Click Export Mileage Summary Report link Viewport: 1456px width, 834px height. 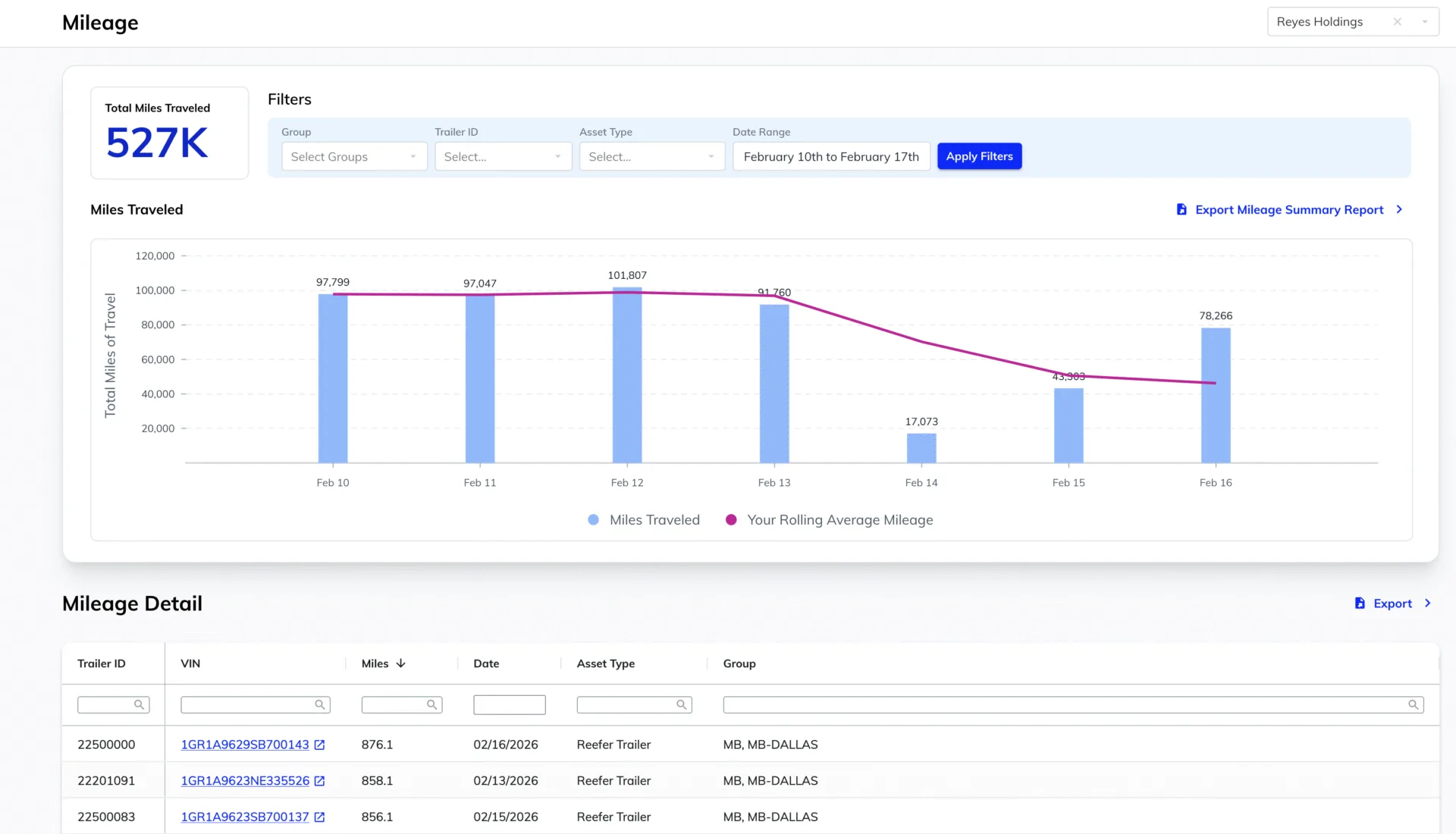pyautogui.click(x=1289, y=210)
